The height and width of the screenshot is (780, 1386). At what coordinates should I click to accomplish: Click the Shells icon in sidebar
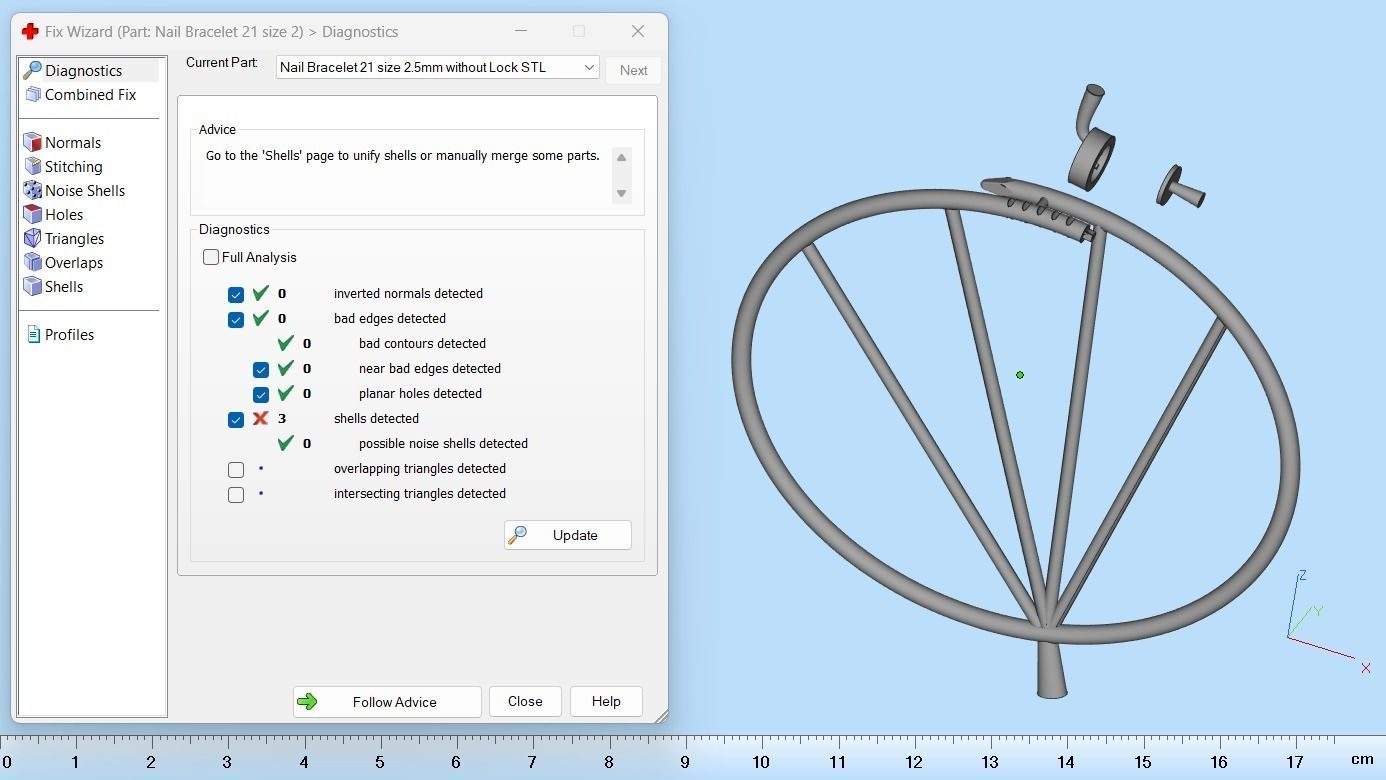tap(32, 286)
